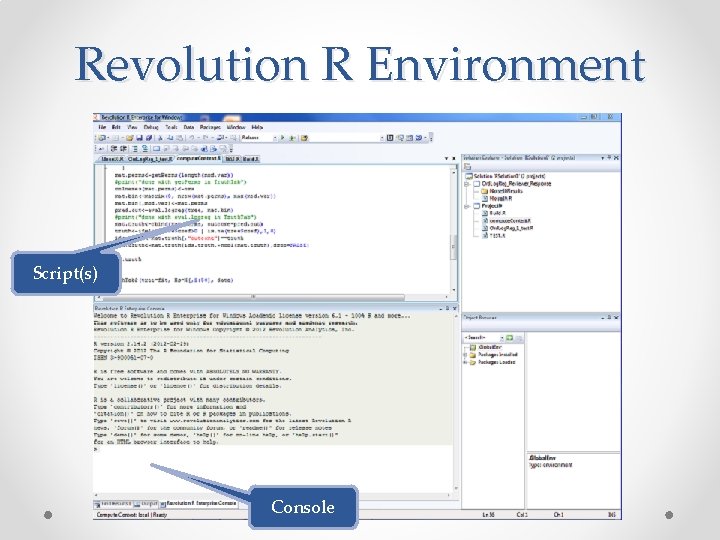Viewport: 720px width, 540px height.
Task: Open the Debug menu
Action: (x=151, y=127)
